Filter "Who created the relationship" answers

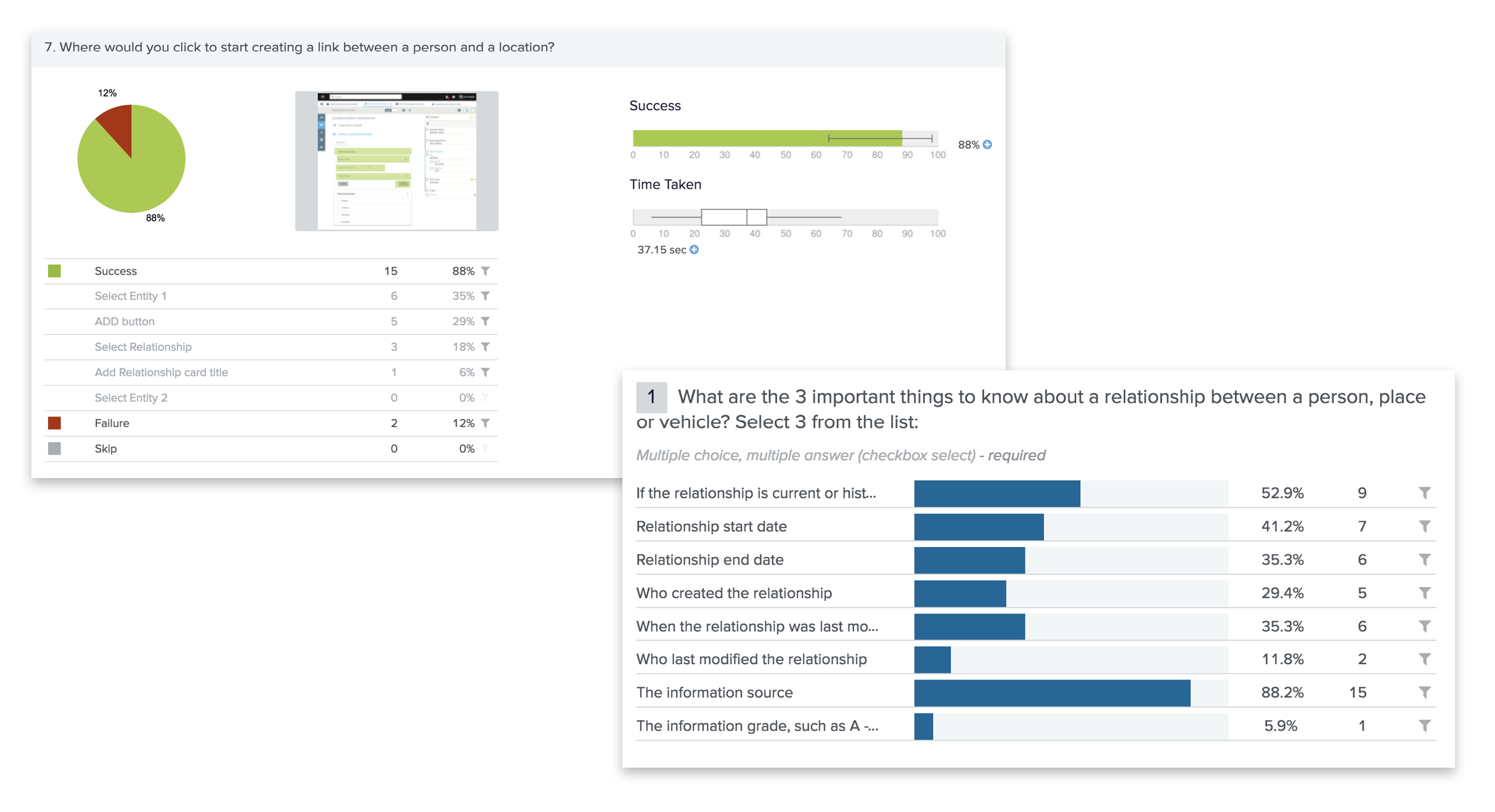click(1425, 593)
